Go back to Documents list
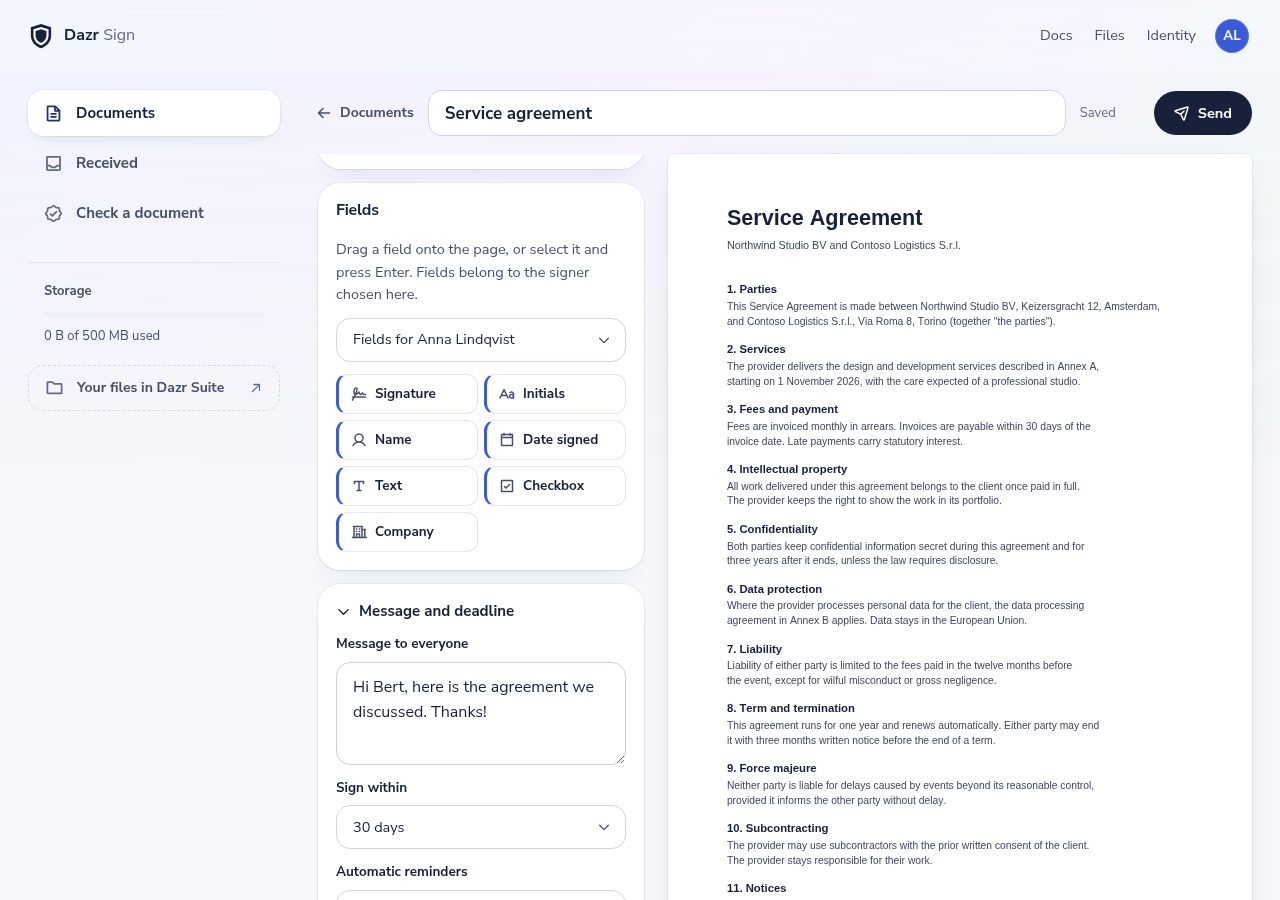 point(365,113)
